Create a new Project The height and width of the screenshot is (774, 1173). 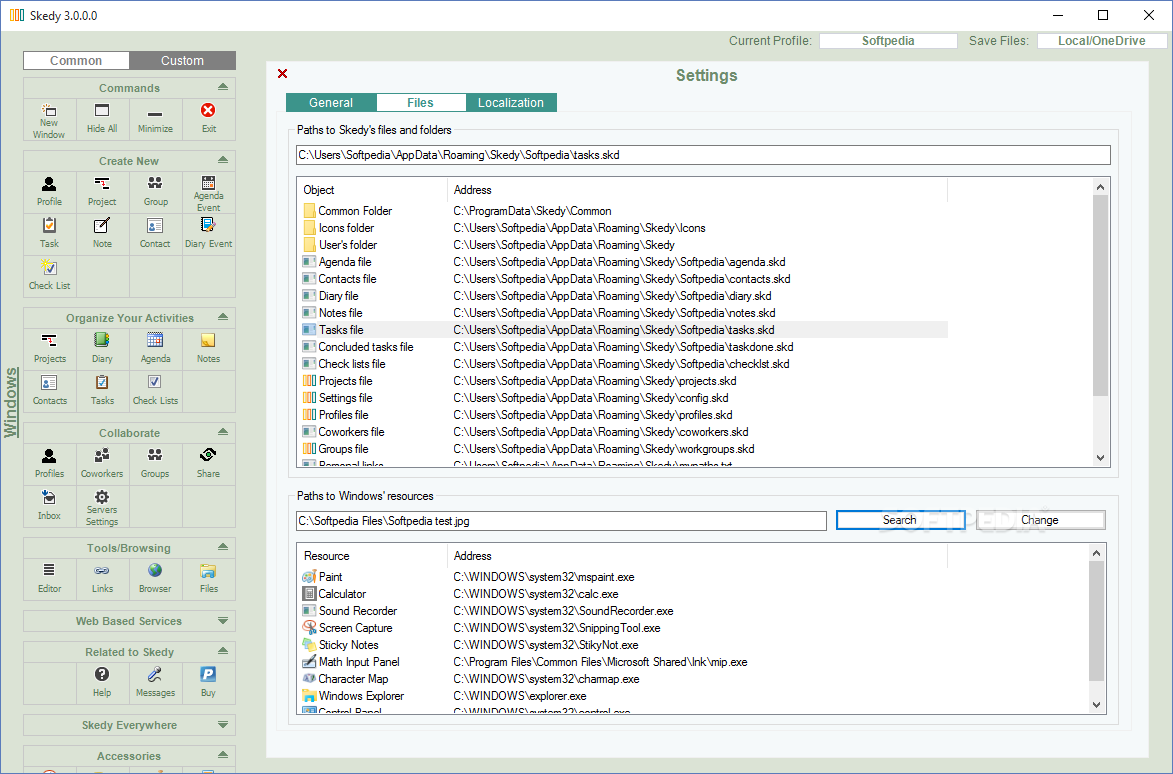[x=102, y=191]
